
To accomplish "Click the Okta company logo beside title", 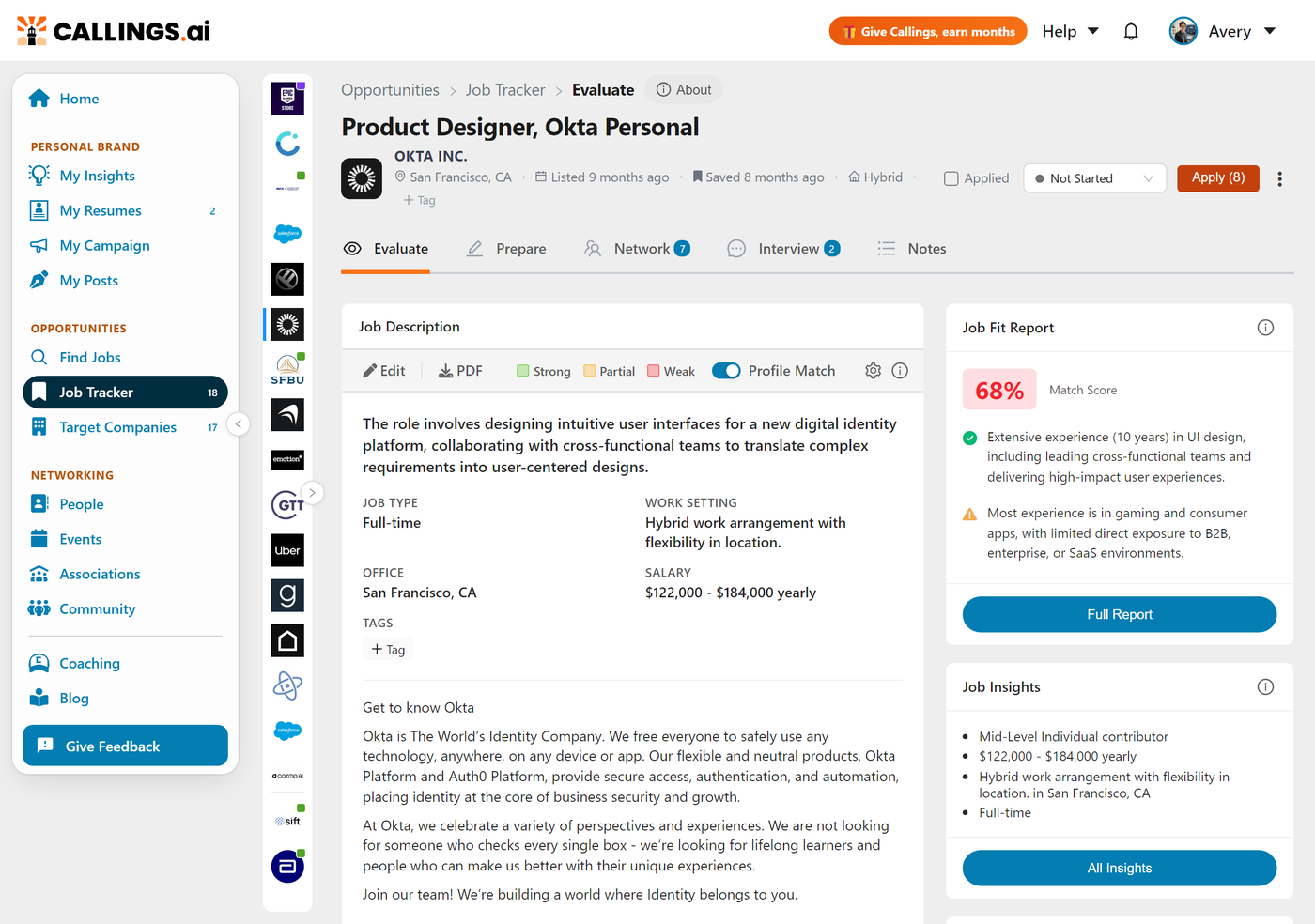I will click(362, 178).
